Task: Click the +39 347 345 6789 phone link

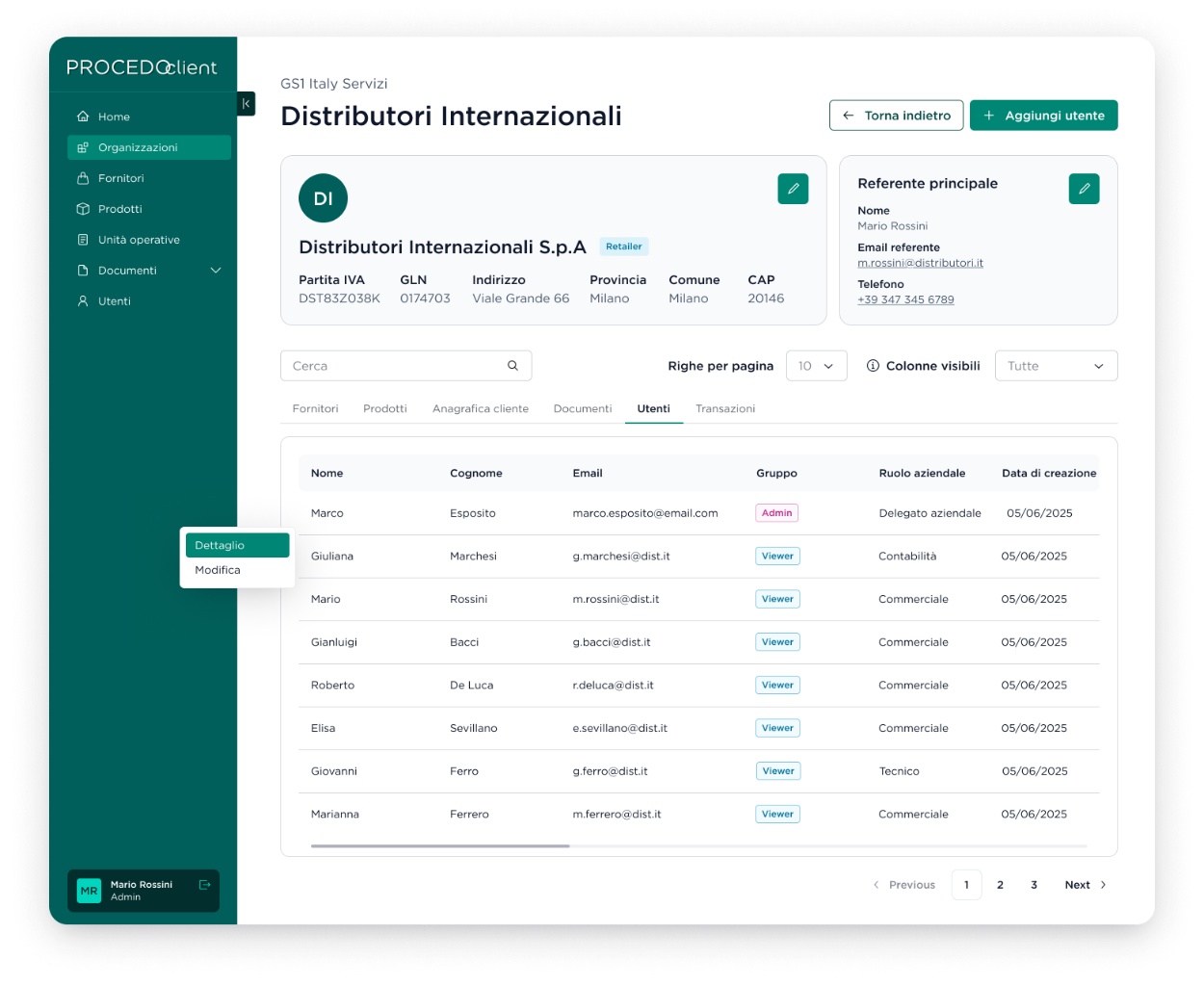Action: coord(905,299)
